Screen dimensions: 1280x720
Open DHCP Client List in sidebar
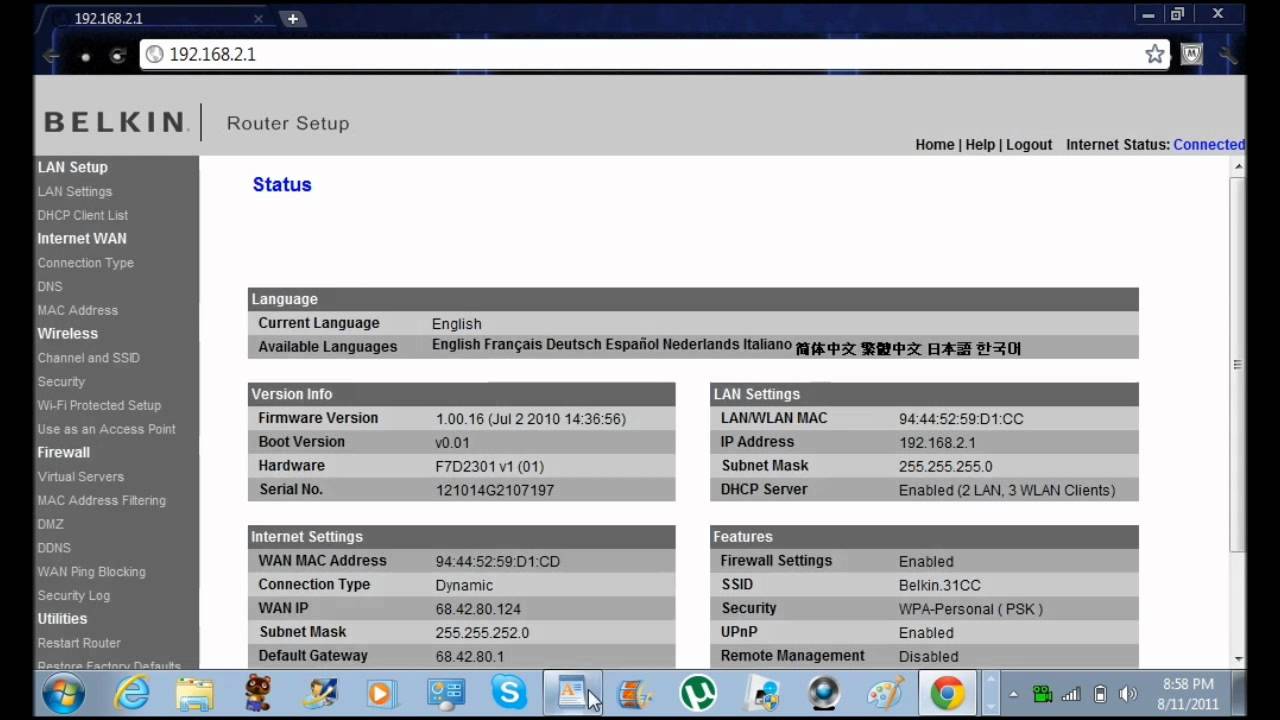[83, 215]
